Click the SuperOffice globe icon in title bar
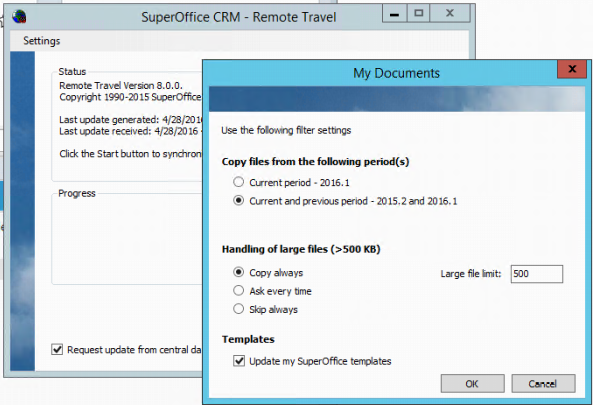 click(x=19, y=17)
